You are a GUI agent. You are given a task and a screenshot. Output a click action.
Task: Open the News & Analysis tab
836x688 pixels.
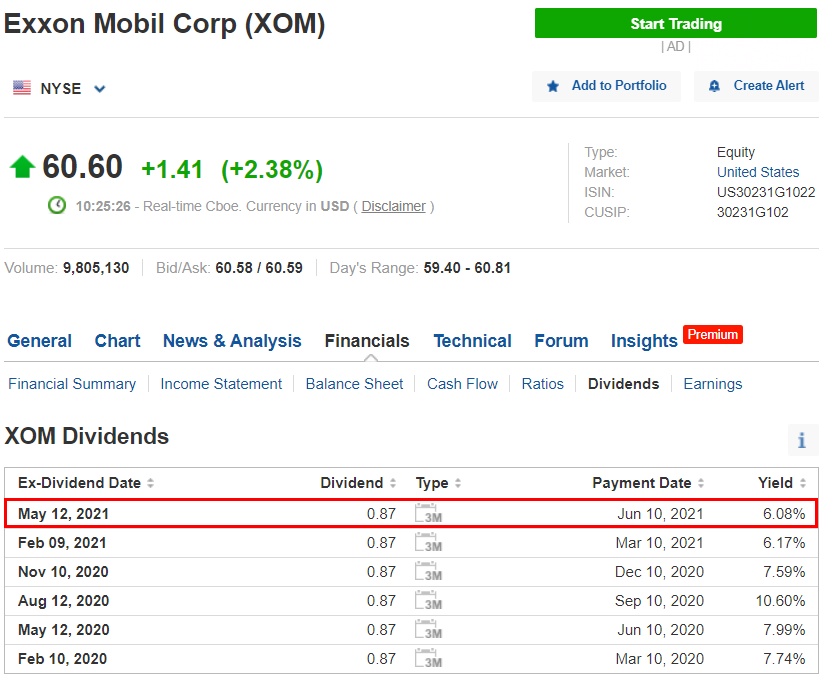232,341
